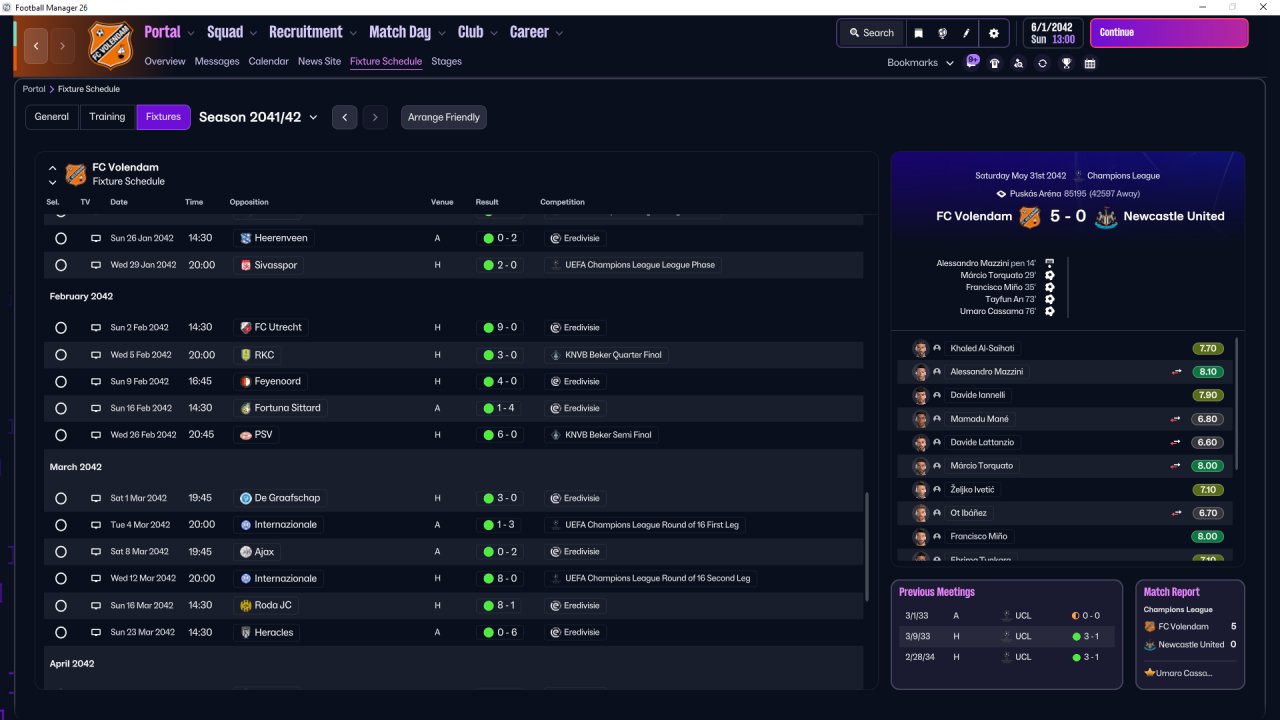
Task: Click the substitution arrows icon for Ot Ibáñez
Action: 1177,513
